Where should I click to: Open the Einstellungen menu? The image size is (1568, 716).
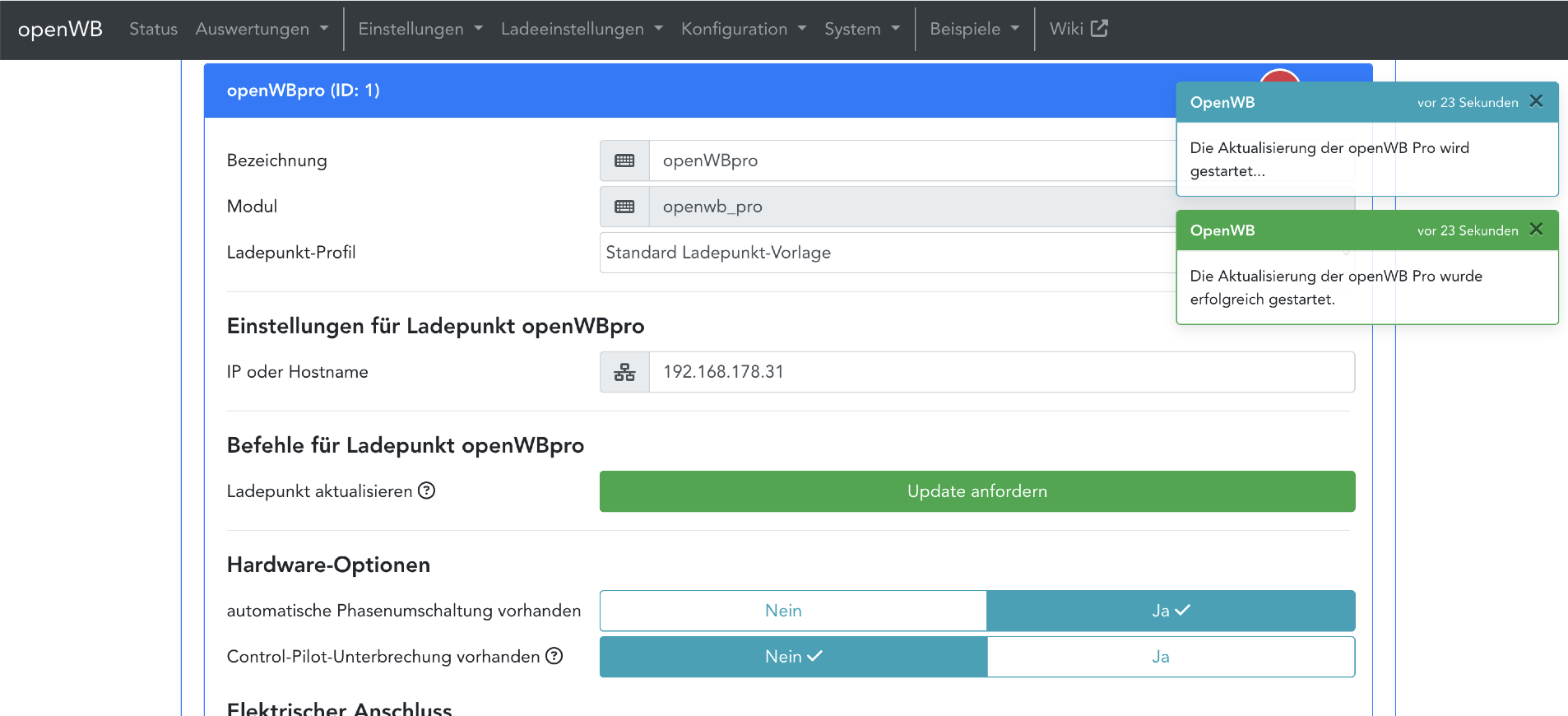point(420,29)
